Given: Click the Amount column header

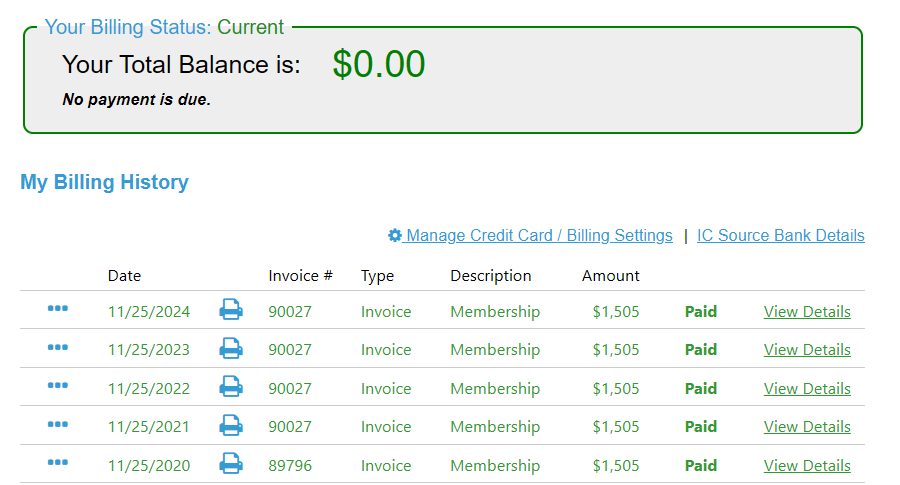Looking at the screenshot, I should [610, 275].
